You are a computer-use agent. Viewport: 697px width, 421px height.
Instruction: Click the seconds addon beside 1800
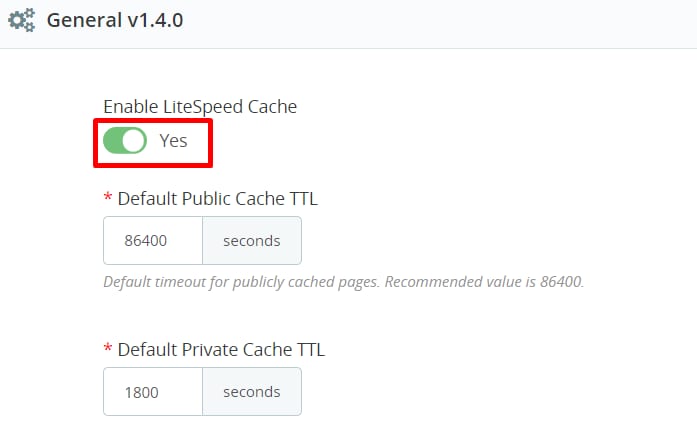pyautogui.click(x=251, y=392)
